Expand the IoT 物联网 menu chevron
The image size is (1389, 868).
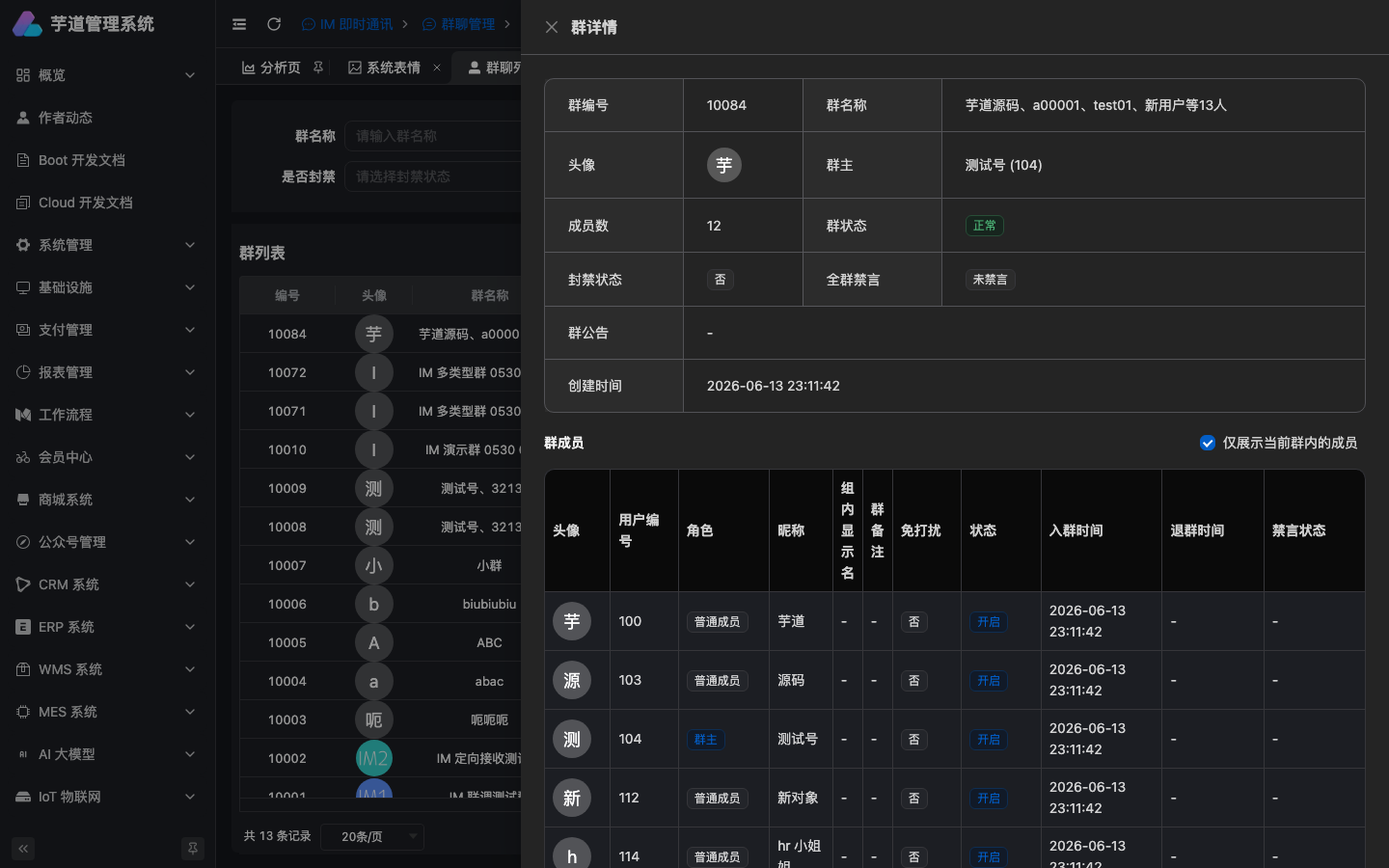(x=190, y=797)
